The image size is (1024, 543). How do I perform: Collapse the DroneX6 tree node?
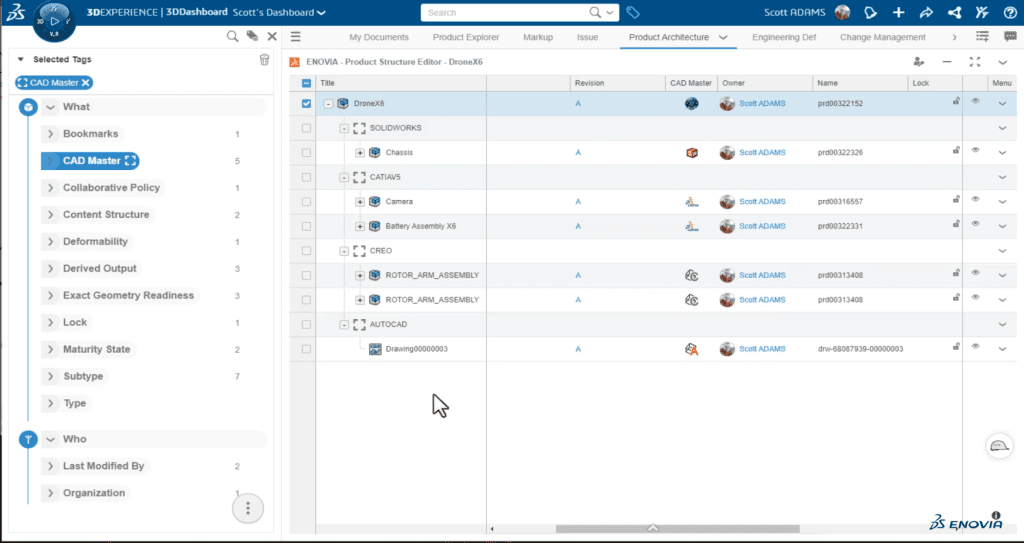328,104
